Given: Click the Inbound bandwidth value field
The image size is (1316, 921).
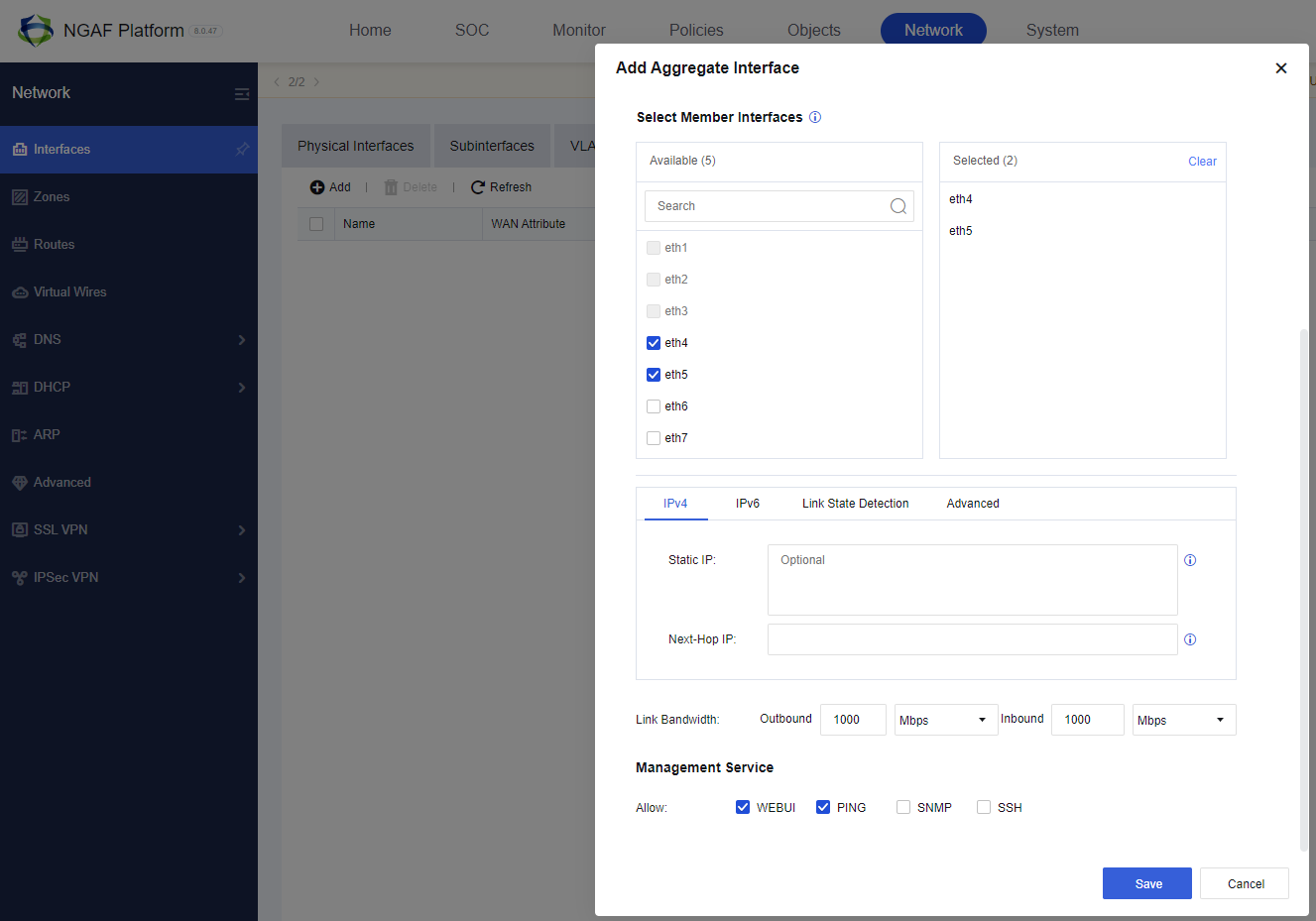Looking at the screenshot, I should tap(1088, 720).
